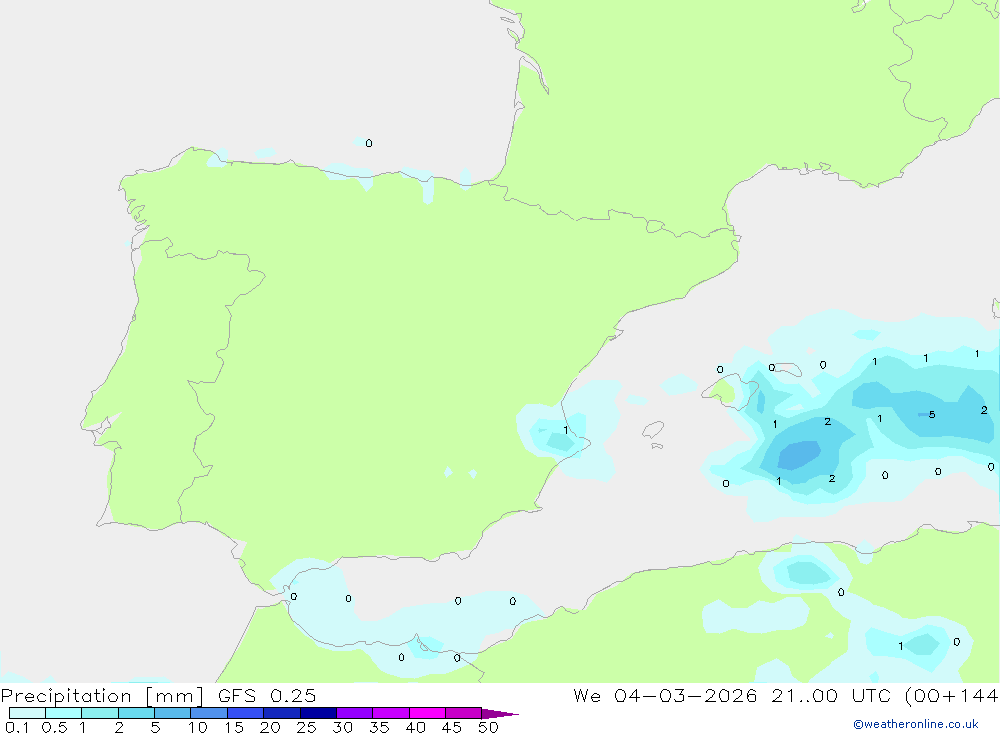
Task: Click the 'We 04-03-2026' date text
Action: tap(665, 696)
